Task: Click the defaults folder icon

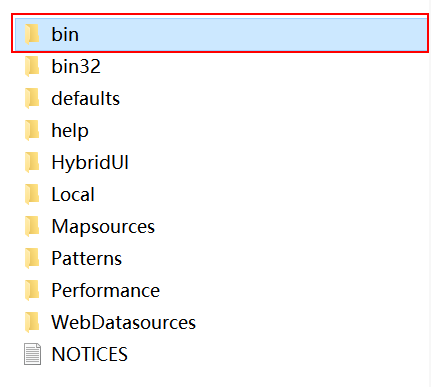Action: click(x=32, y=98)
